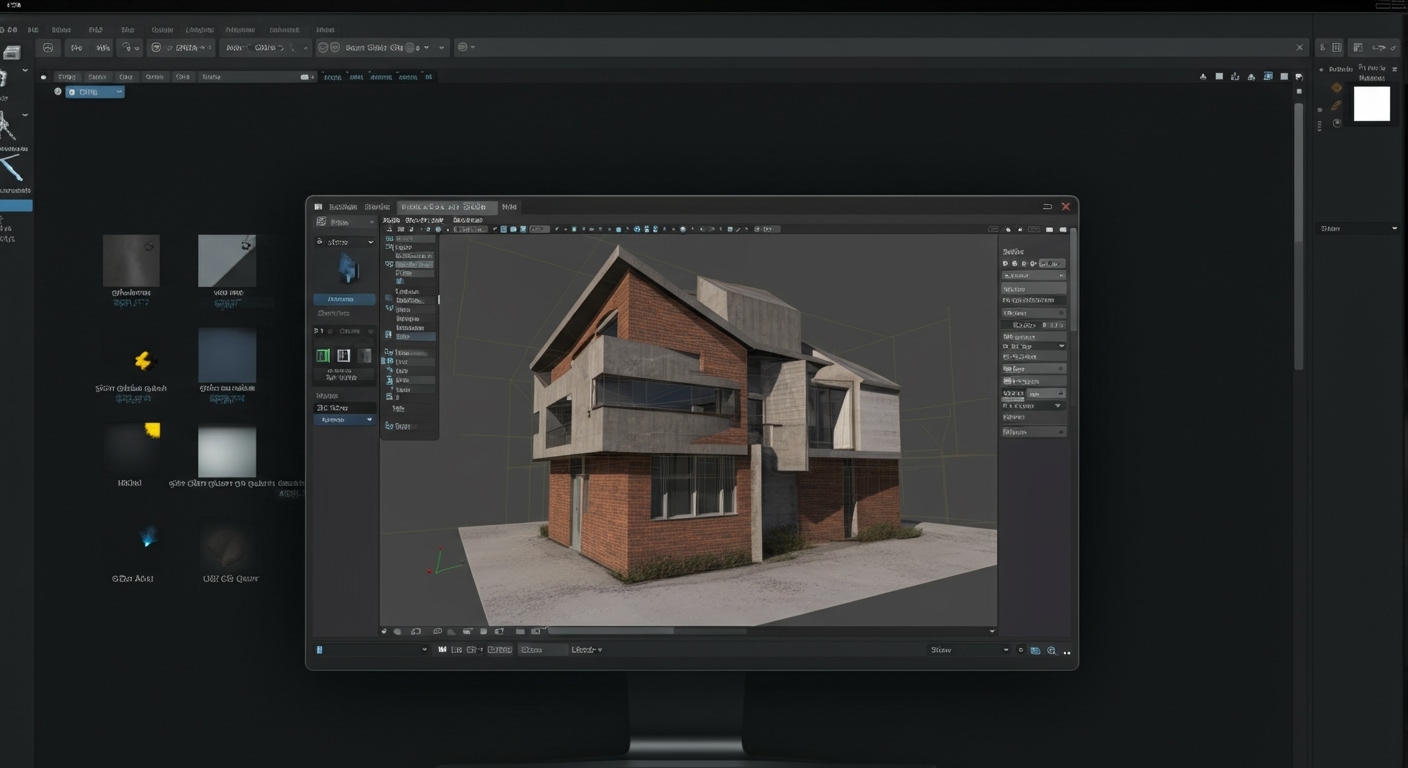Click the green-framed view mode icon
Viewport: 1408px width, 768px height.
point(323,355)
